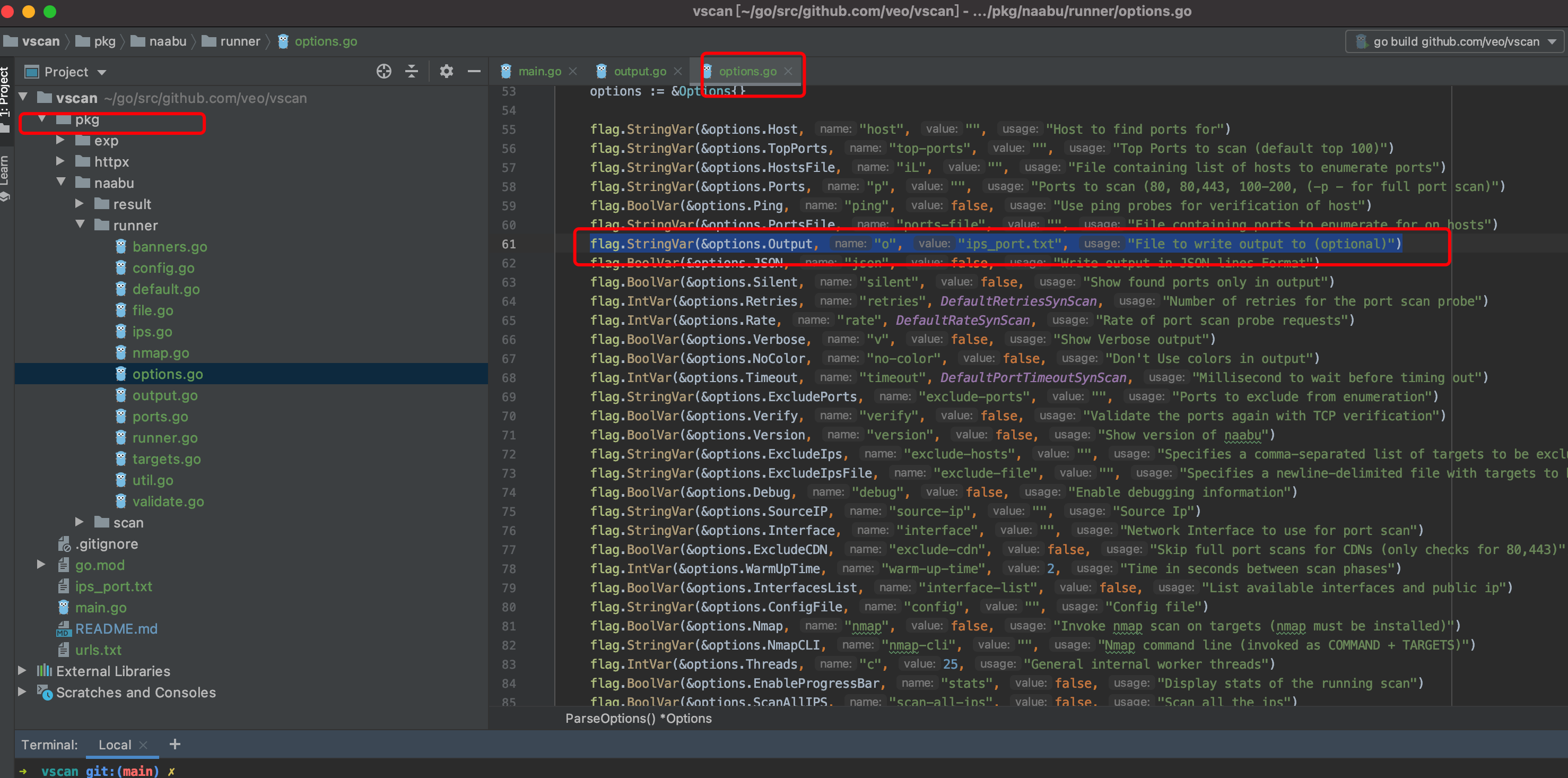
Task: Close the options.go tab
Action: pos(788,71)
